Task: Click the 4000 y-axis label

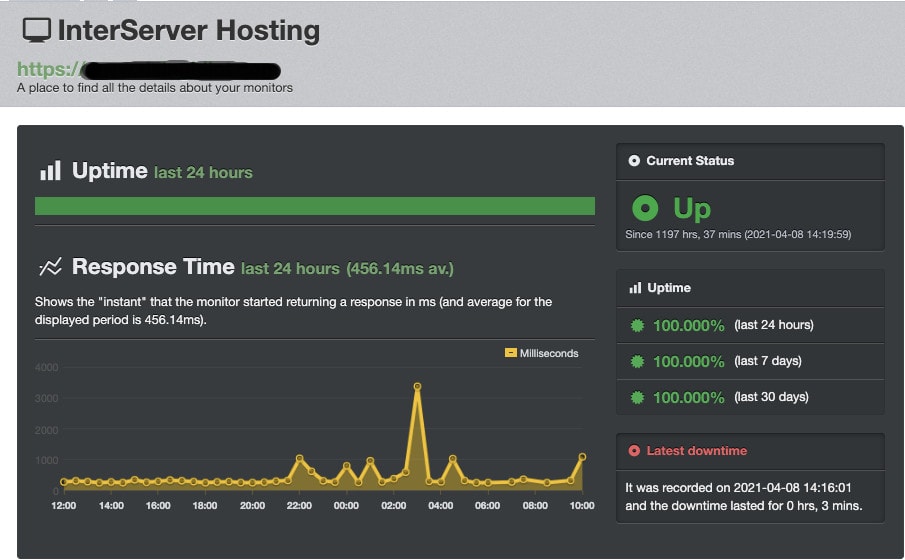Action: 46,367
